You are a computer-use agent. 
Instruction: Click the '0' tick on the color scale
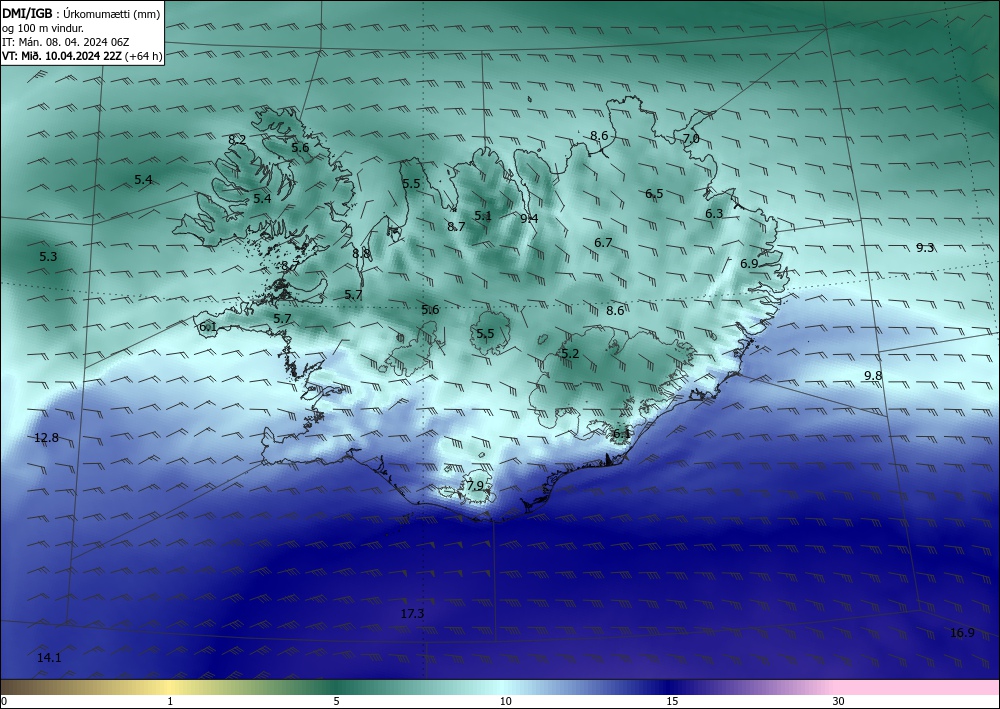(4, 701)
